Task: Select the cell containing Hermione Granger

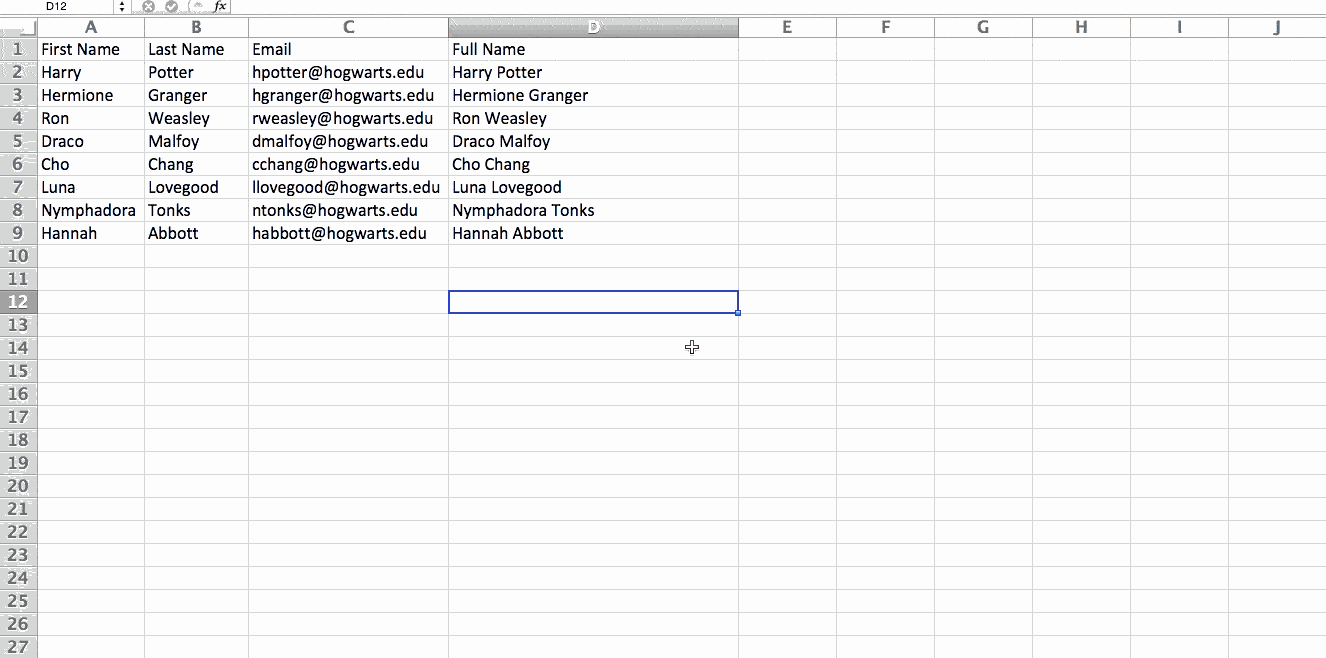Action: point(520,95)
